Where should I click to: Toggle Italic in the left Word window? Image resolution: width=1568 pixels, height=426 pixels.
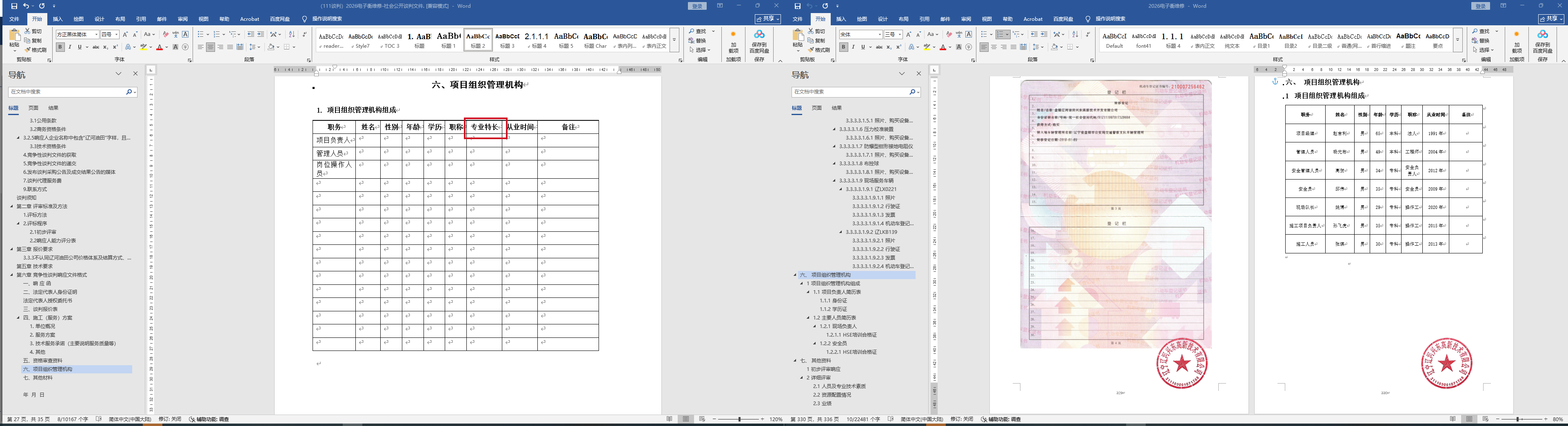[70, 47]
